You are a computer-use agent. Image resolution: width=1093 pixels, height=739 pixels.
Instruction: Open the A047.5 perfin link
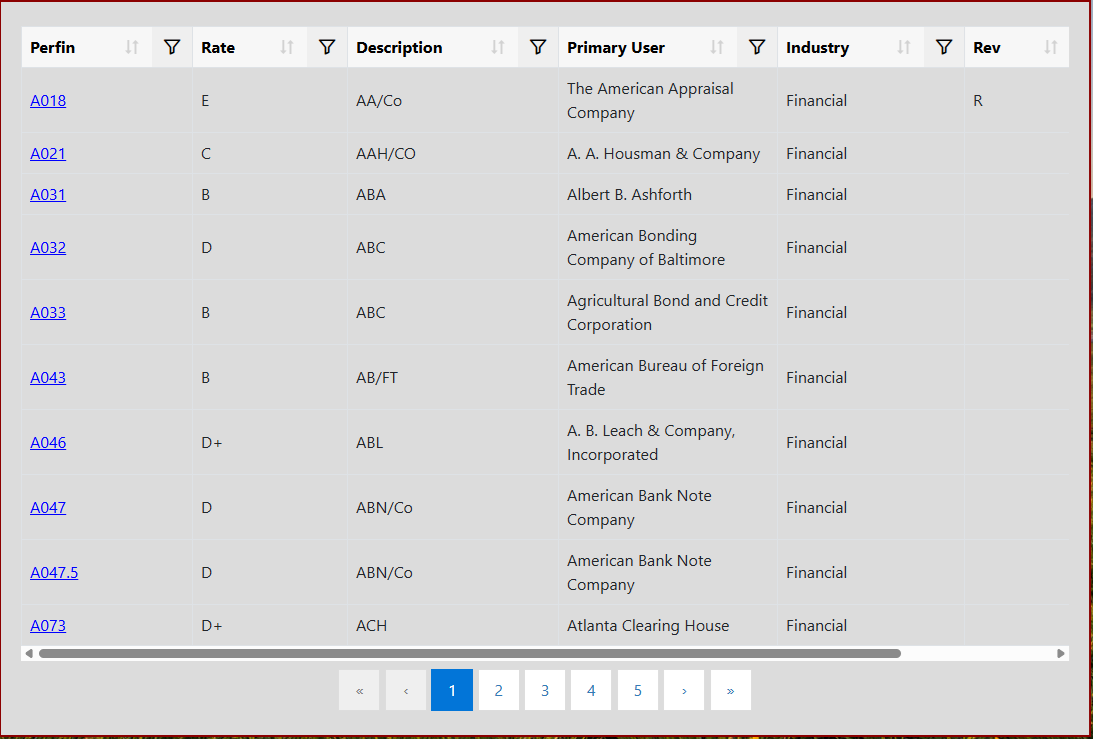(54, 572)
